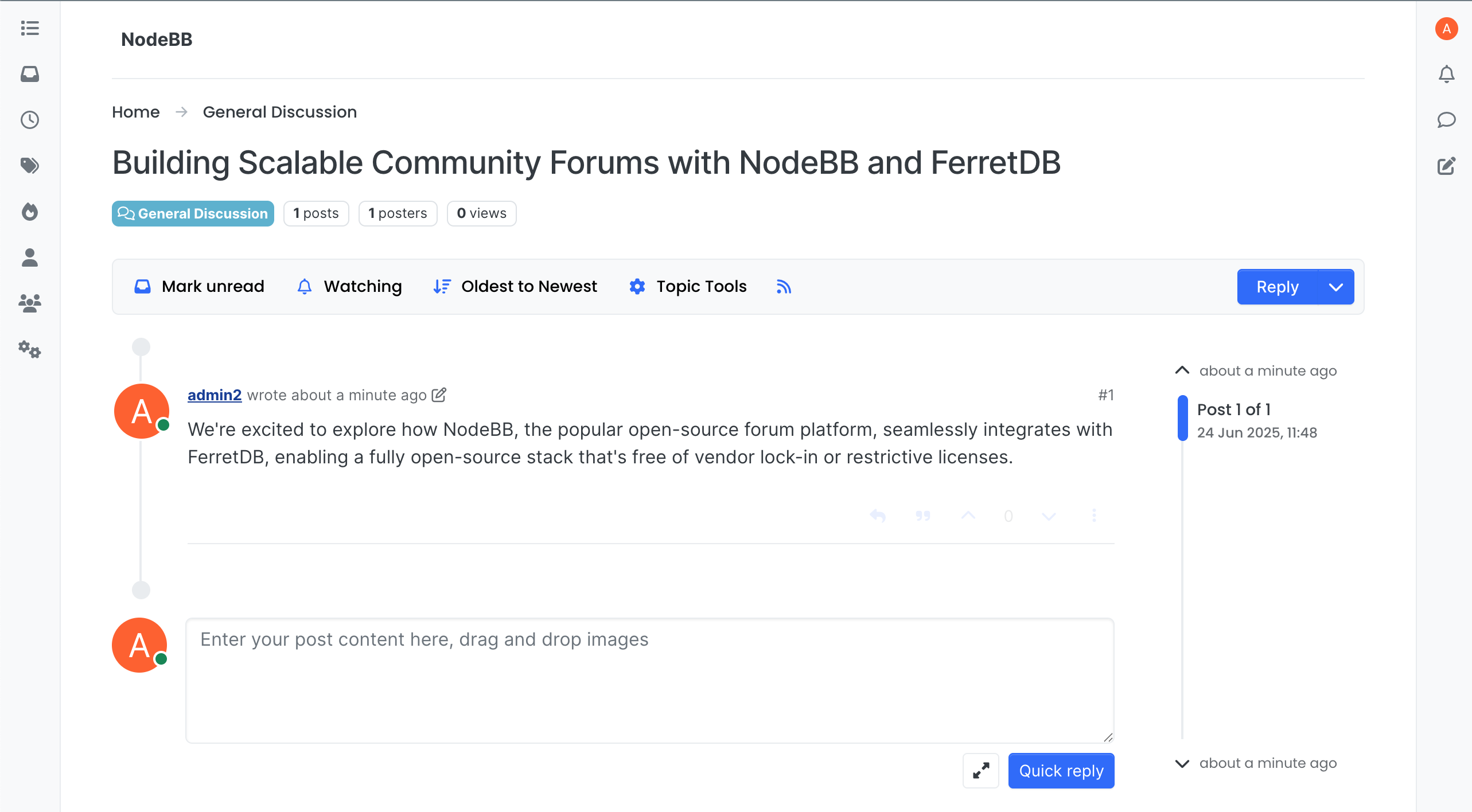
Task: Open the Watching notification state dropdown
Action: click(349, 286)
